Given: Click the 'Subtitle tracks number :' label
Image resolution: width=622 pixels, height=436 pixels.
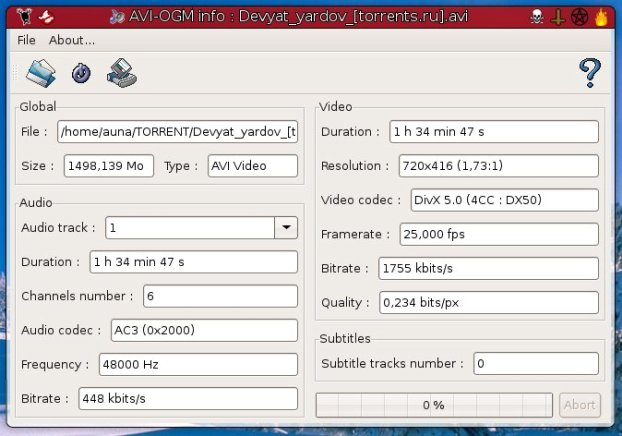Looking at the screenshot, I should click(393, 363).
